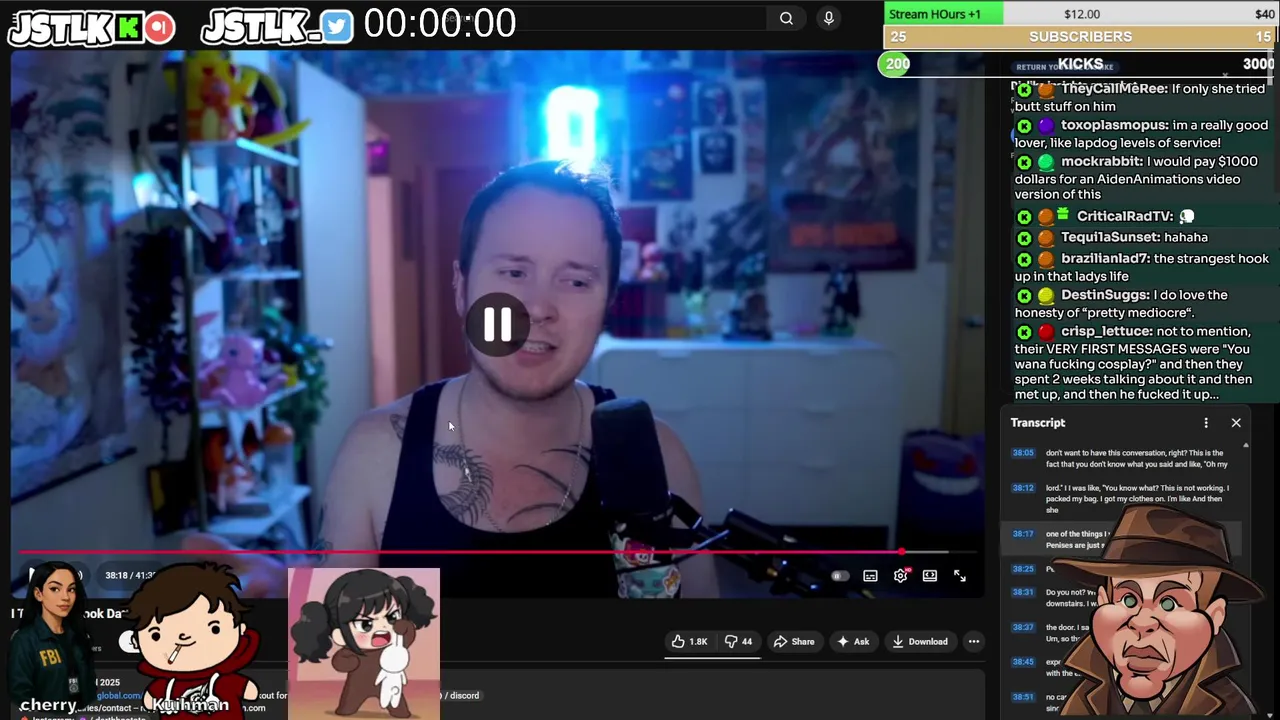Click chat username TheyCallMeRee
This screenshot has height=720, width=1280.
coord(1114,89)
